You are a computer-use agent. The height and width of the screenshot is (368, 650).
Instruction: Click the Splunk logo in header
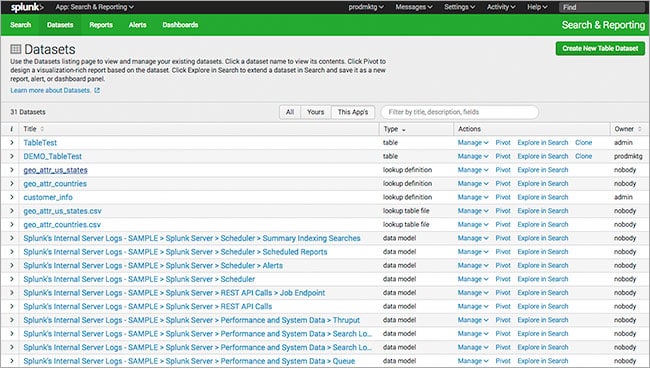point(27,7)
